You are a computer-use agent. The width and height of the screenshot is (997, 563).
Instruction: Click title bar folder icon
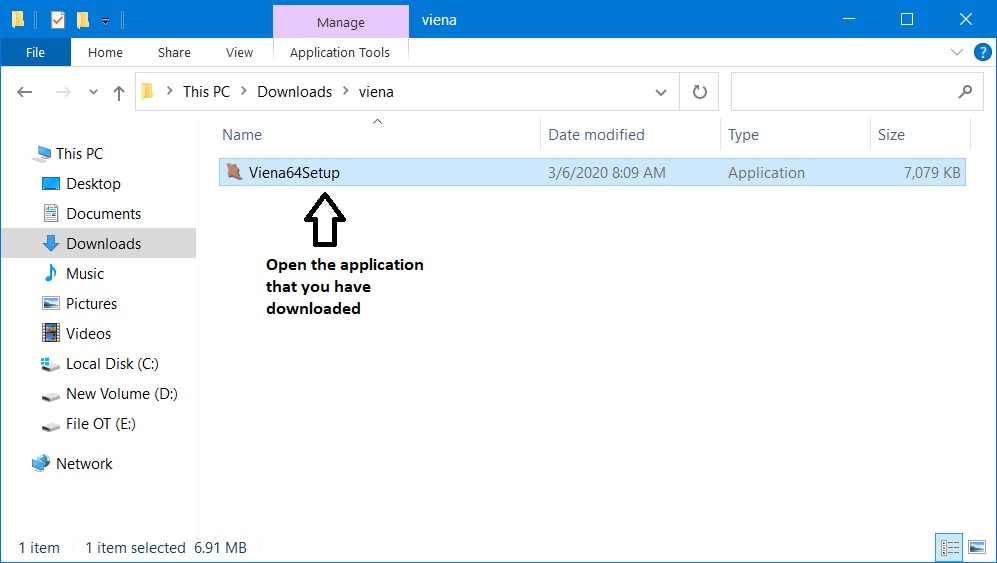[18, 20]
